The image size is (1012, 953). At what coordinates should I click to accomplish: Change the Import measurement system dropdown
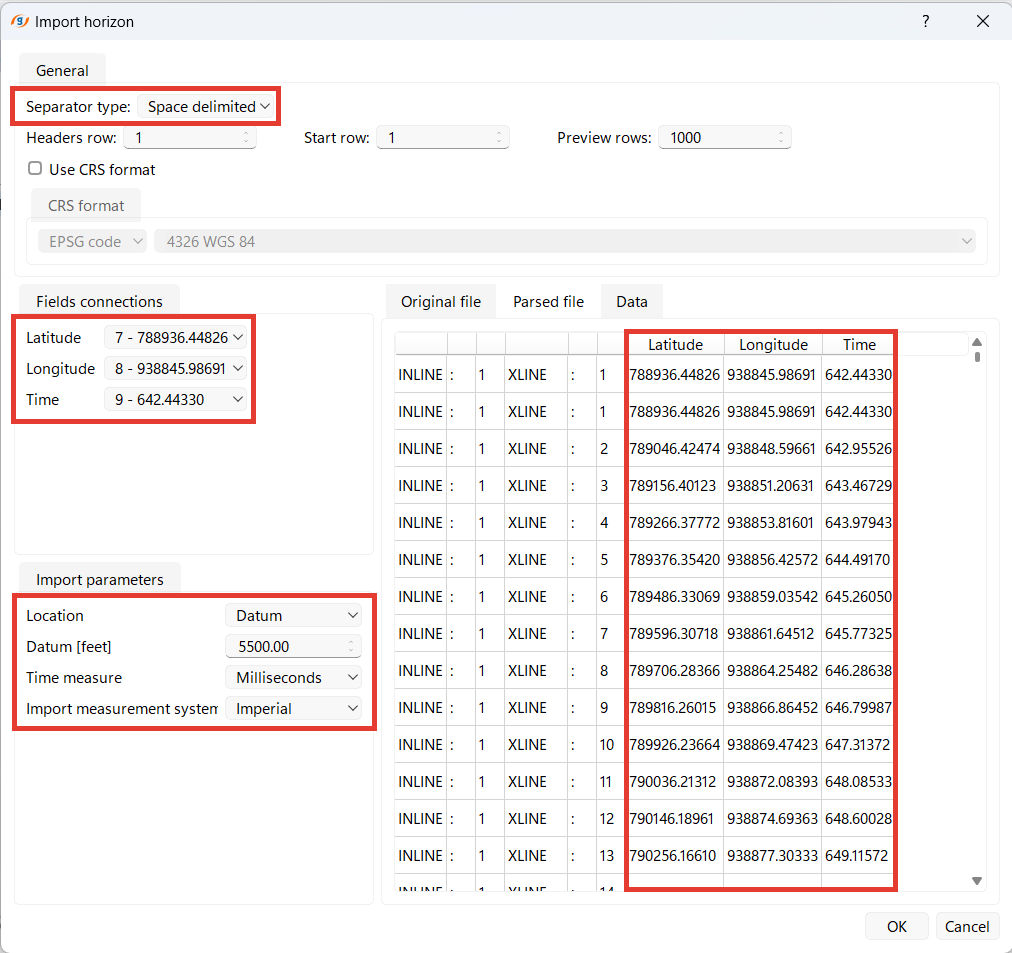(x=293, y=709)
